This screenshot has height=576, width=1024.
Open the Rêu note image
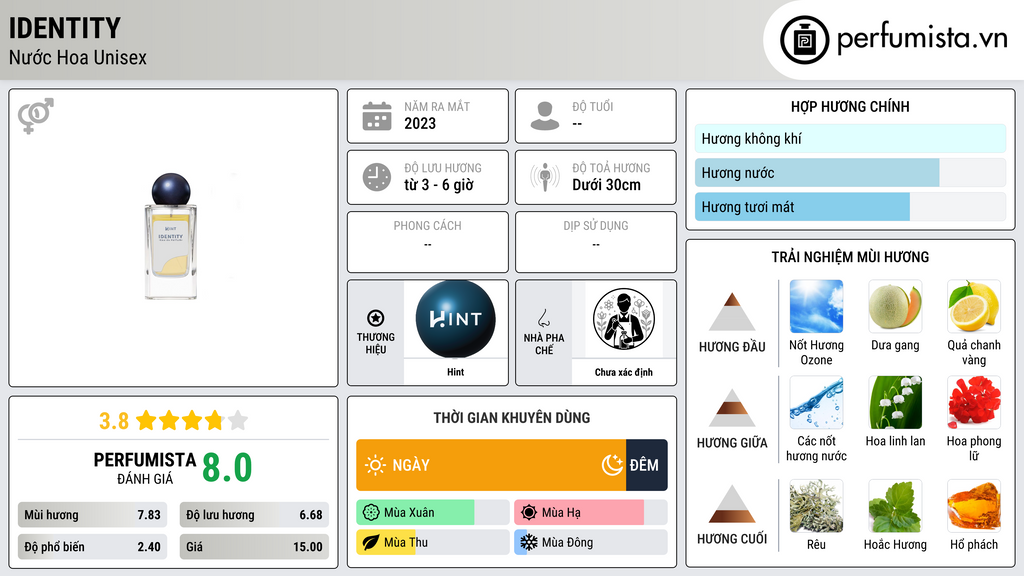[816, 506]
